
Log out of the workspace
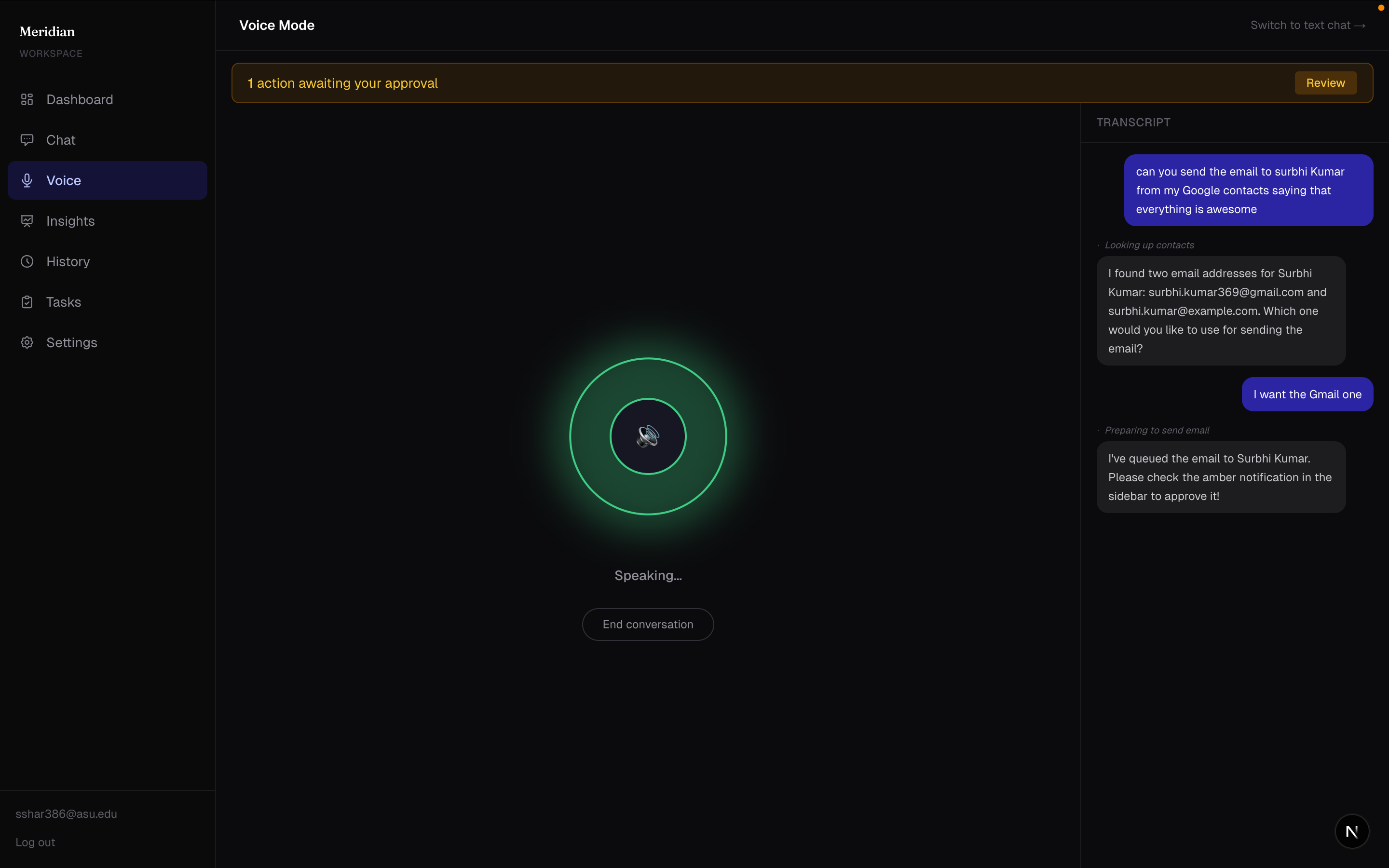(35, 842)
